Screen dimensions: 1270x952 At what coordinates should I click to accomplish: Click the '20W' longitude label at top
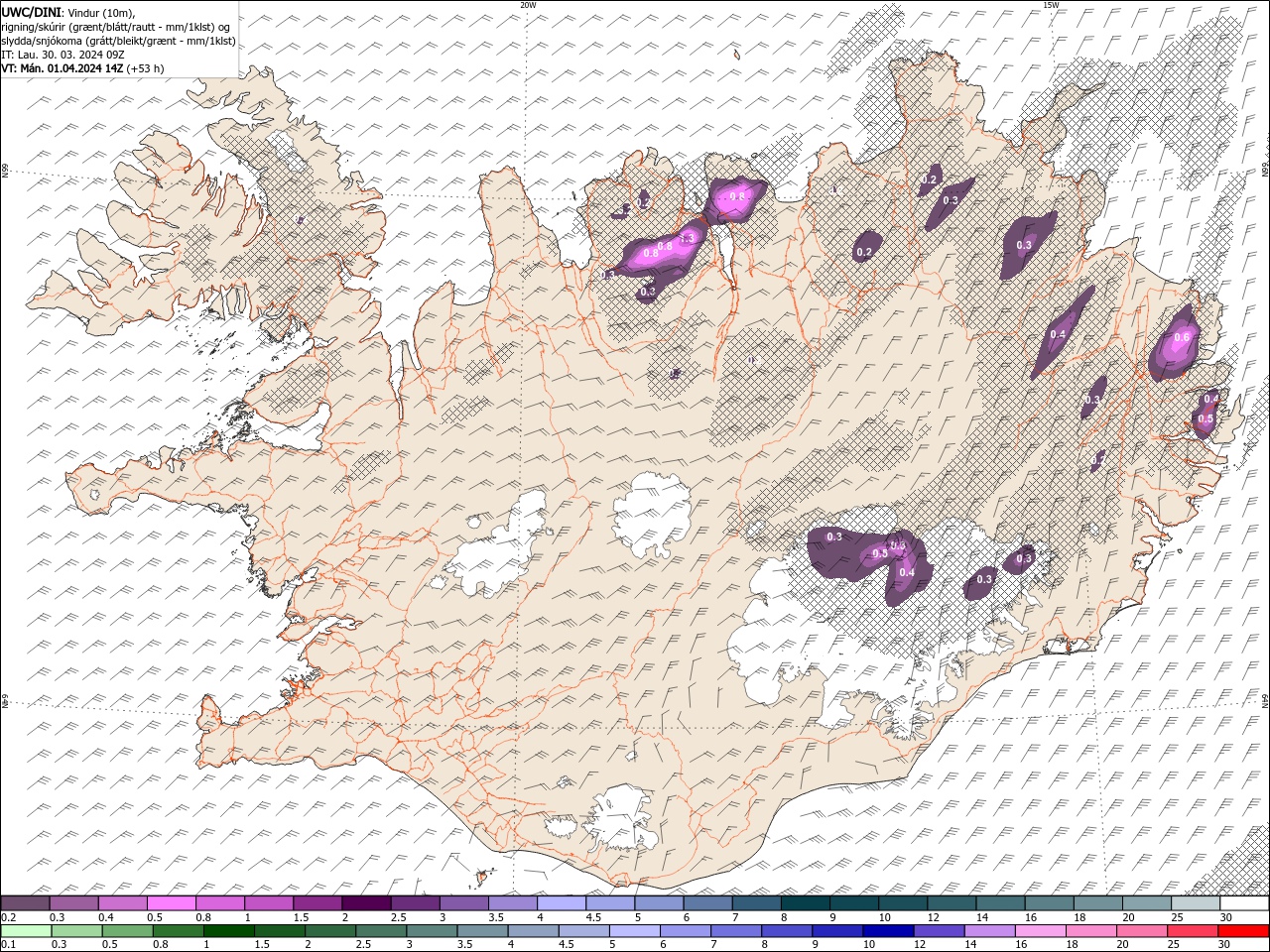tap(528, 5)
